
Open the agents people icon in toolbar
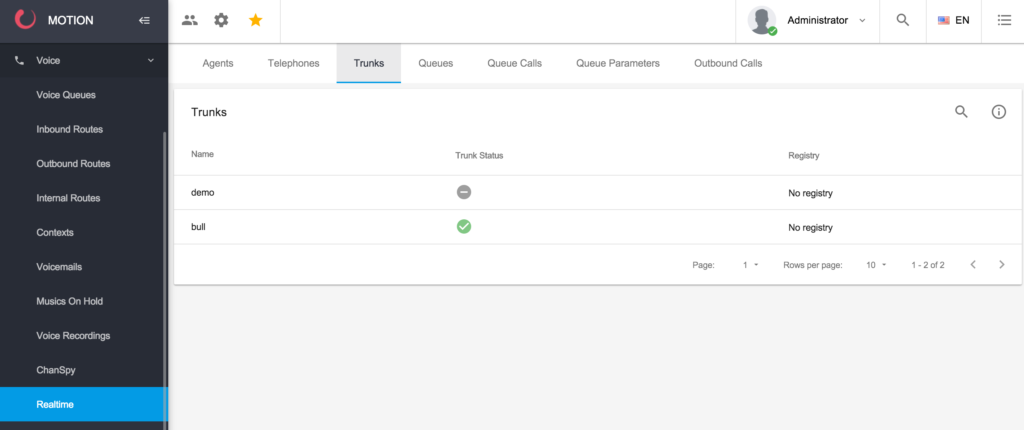[x=189, y=20]
